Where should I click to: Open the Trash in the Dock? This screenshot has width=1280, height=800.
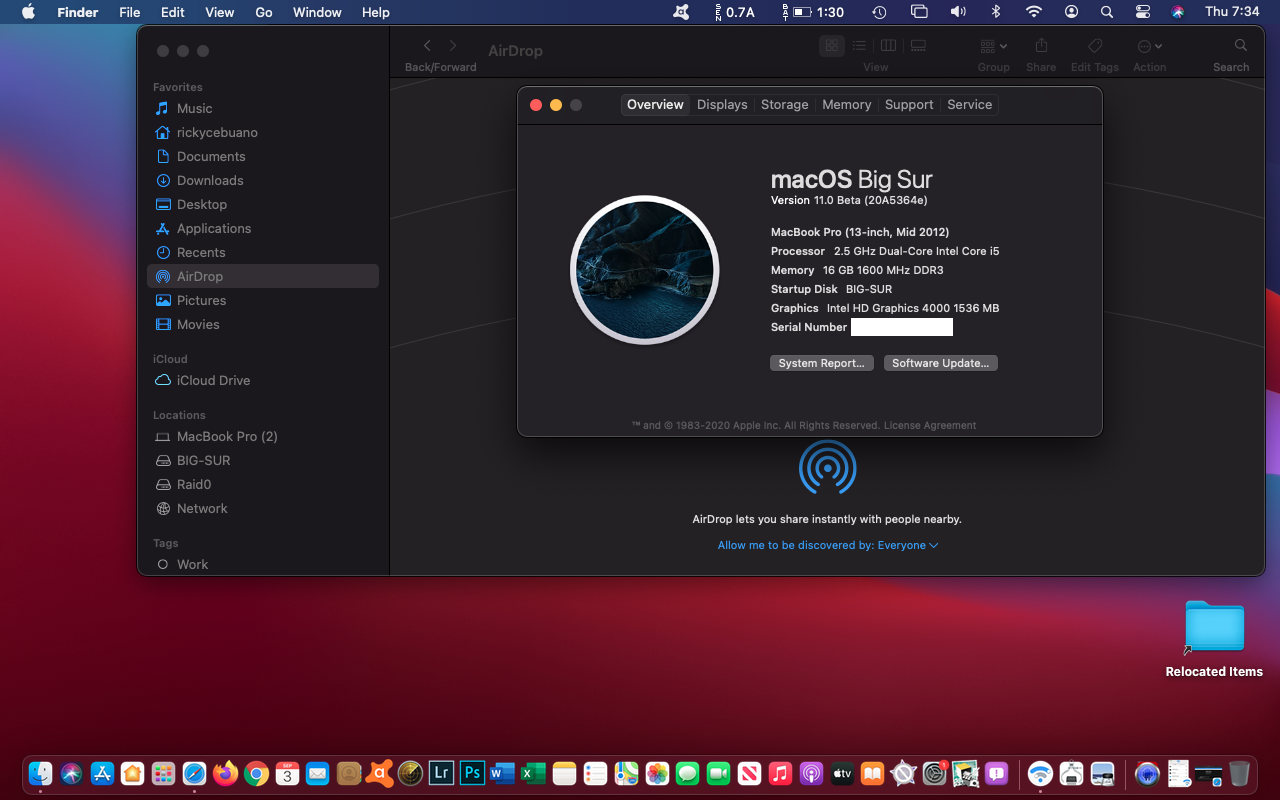[x=1239, y=773]
